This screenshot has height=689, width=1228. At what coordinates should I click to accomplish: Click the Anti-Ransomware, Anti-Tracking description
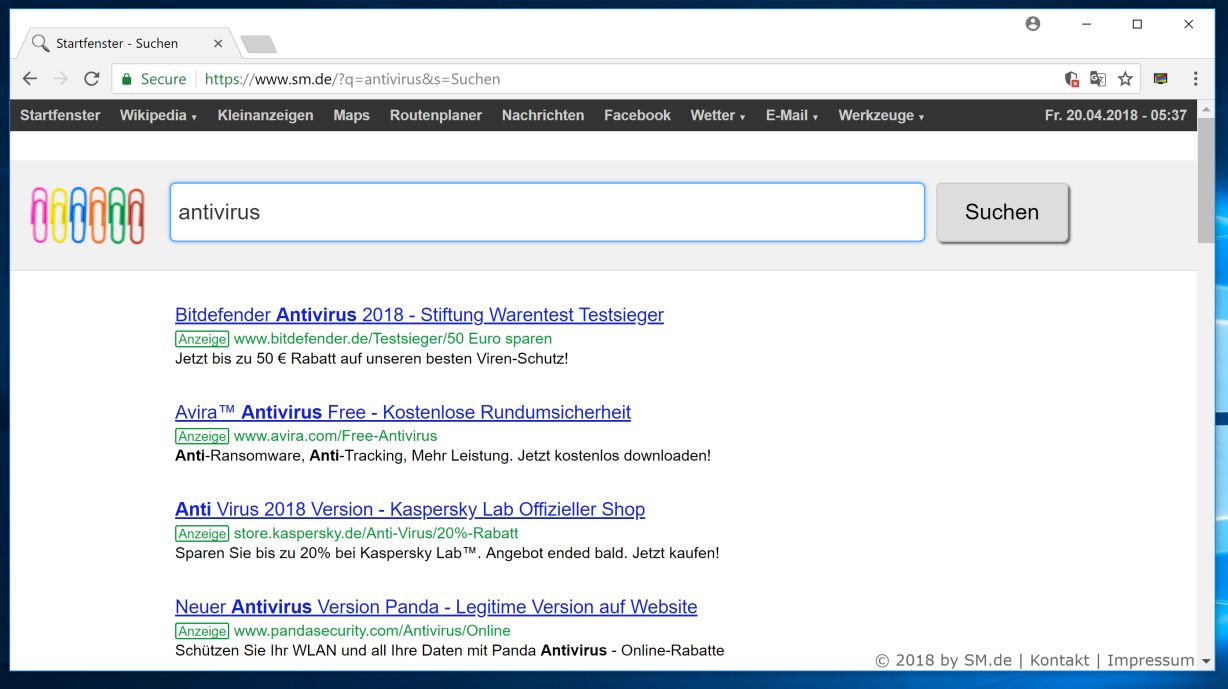pos(443,455)
